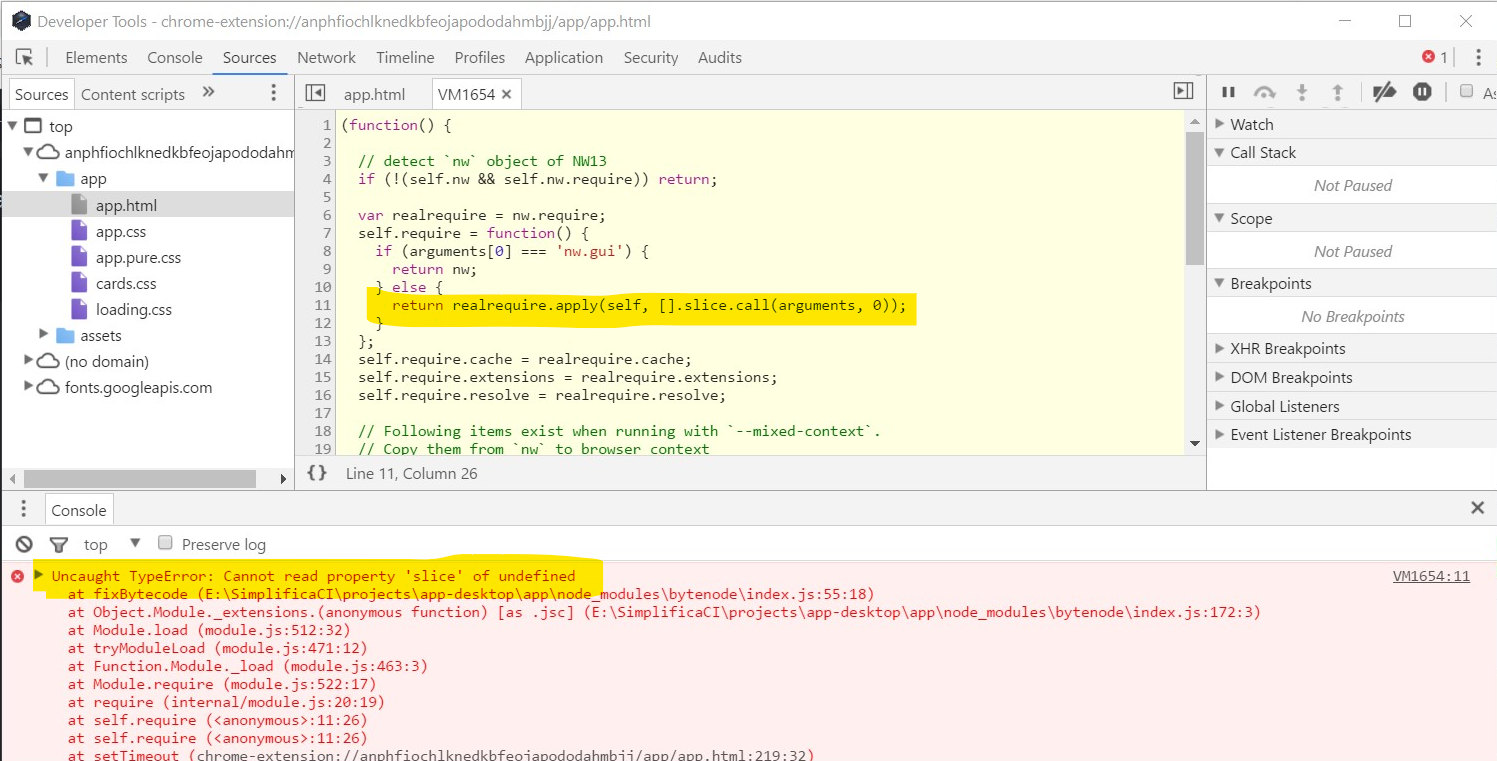Toggle pause on exceptions button

tap(1422, 92)
